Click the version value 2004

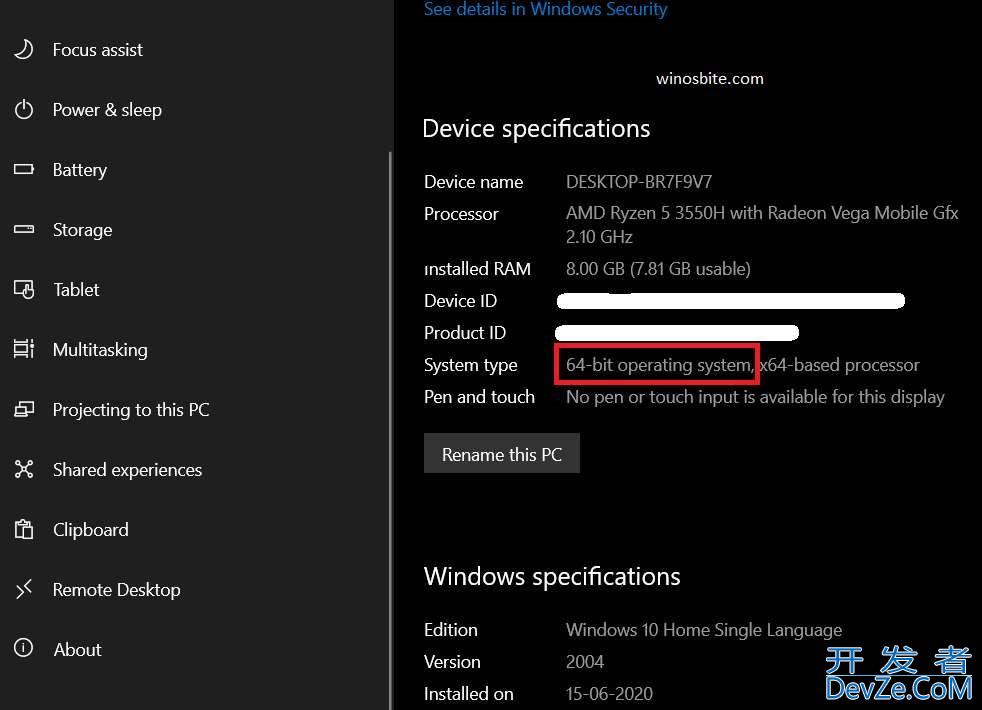[585, 662]
